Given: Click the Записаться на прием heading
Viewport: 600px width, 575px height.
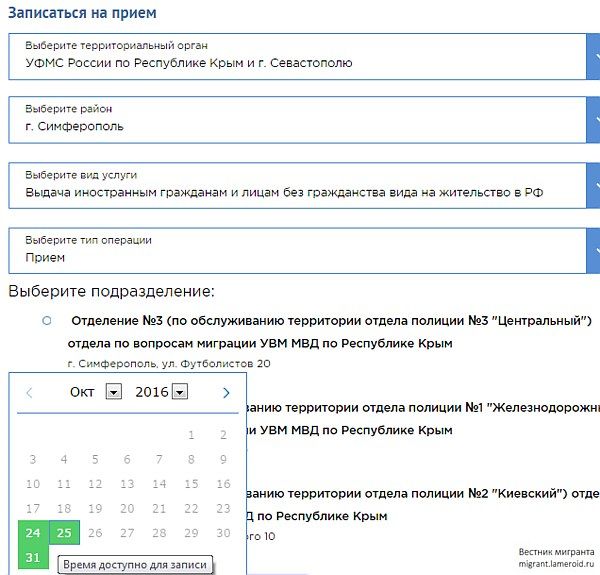Looking at the screenshot, I should point(82,13).
